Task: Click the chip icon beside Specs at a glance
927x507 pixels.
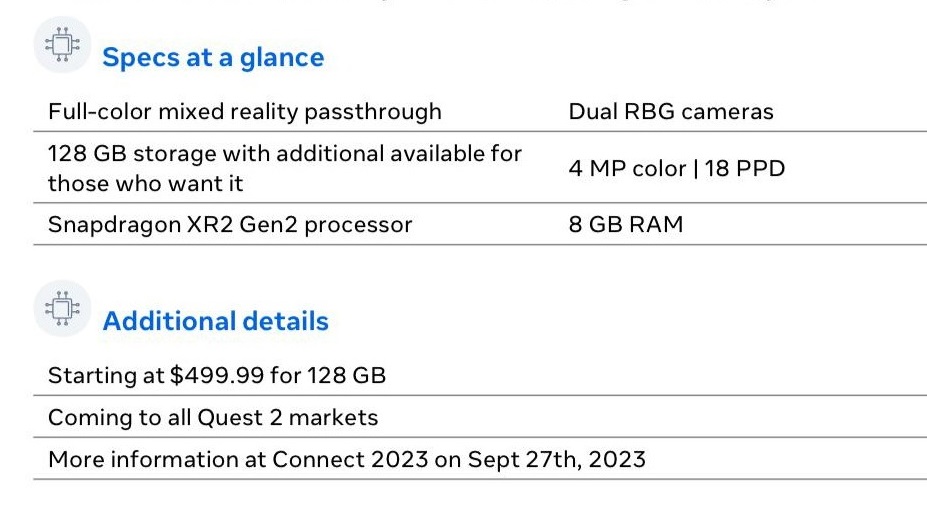Action: pyautogui.click(x=62, y=46)
